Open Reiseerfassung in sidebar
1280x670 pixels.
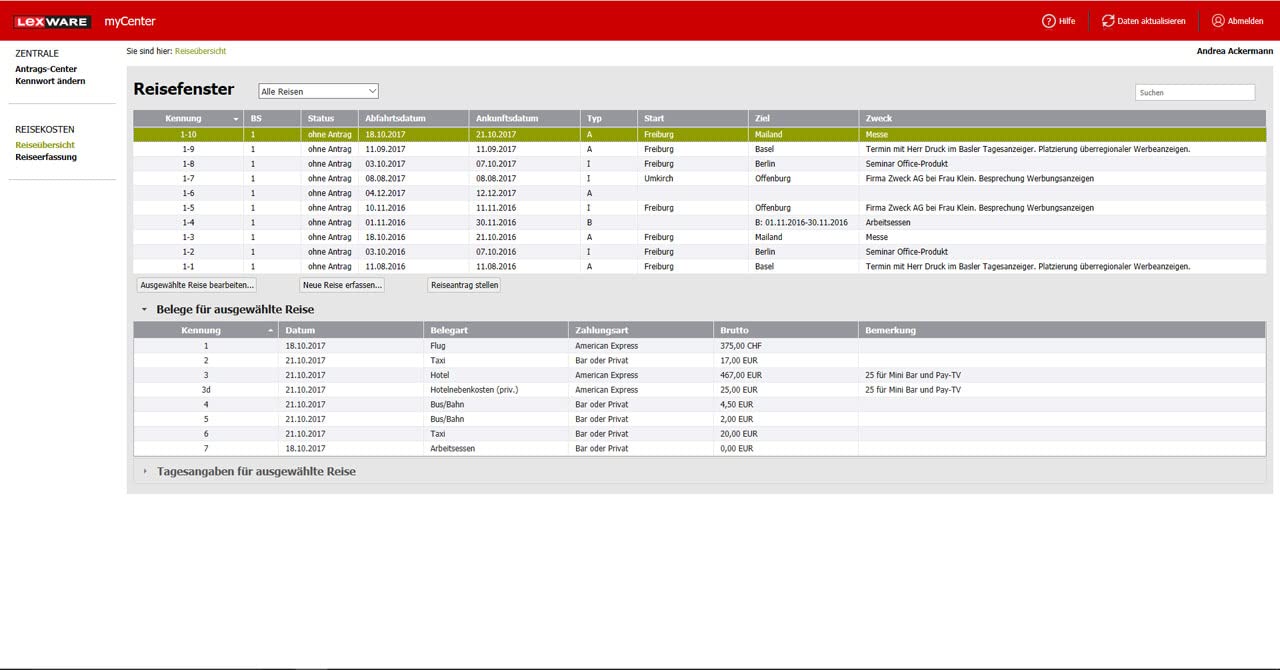(46, 157)
